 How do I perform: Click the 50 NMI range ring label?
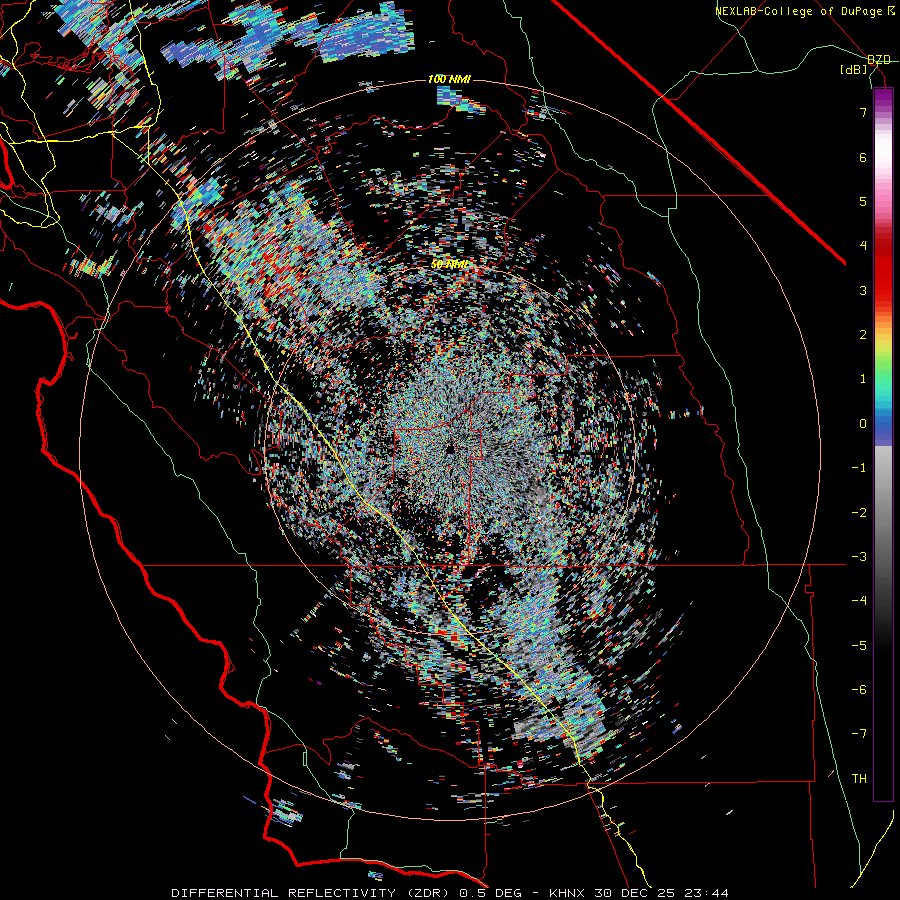(x=449, y=265)
